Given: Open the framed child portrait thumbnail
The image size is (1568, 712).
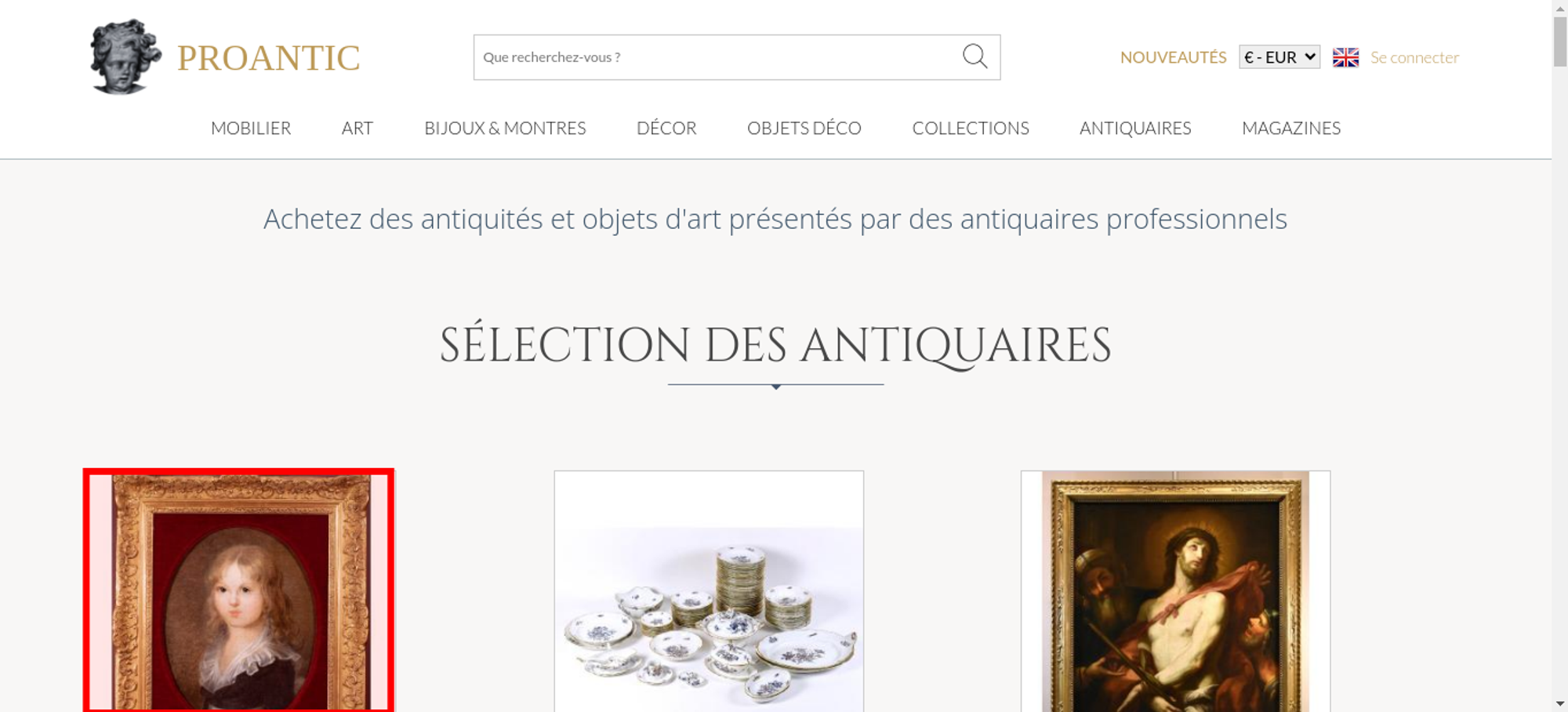Looking at the screenshot, I should (239, 591).
